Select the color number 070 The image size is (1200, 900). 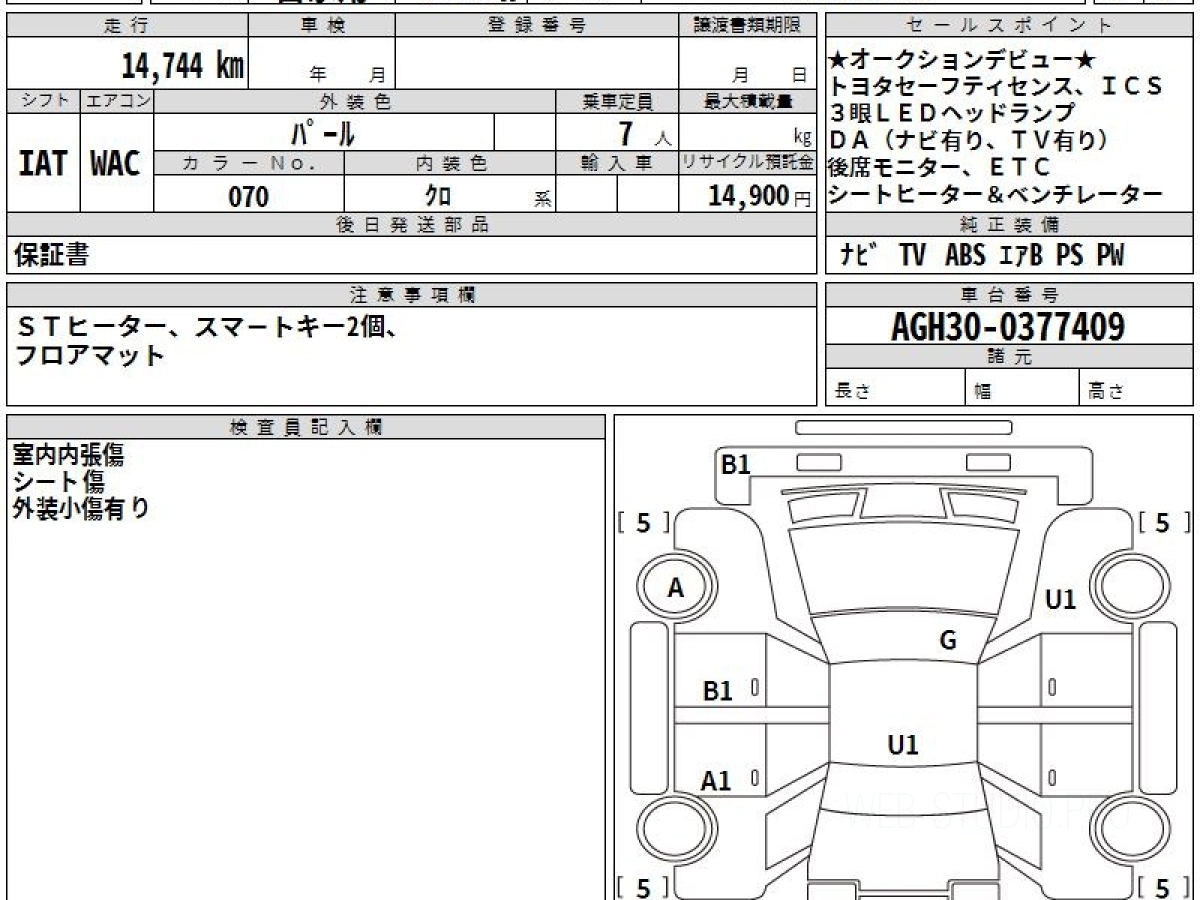[249, 196]
